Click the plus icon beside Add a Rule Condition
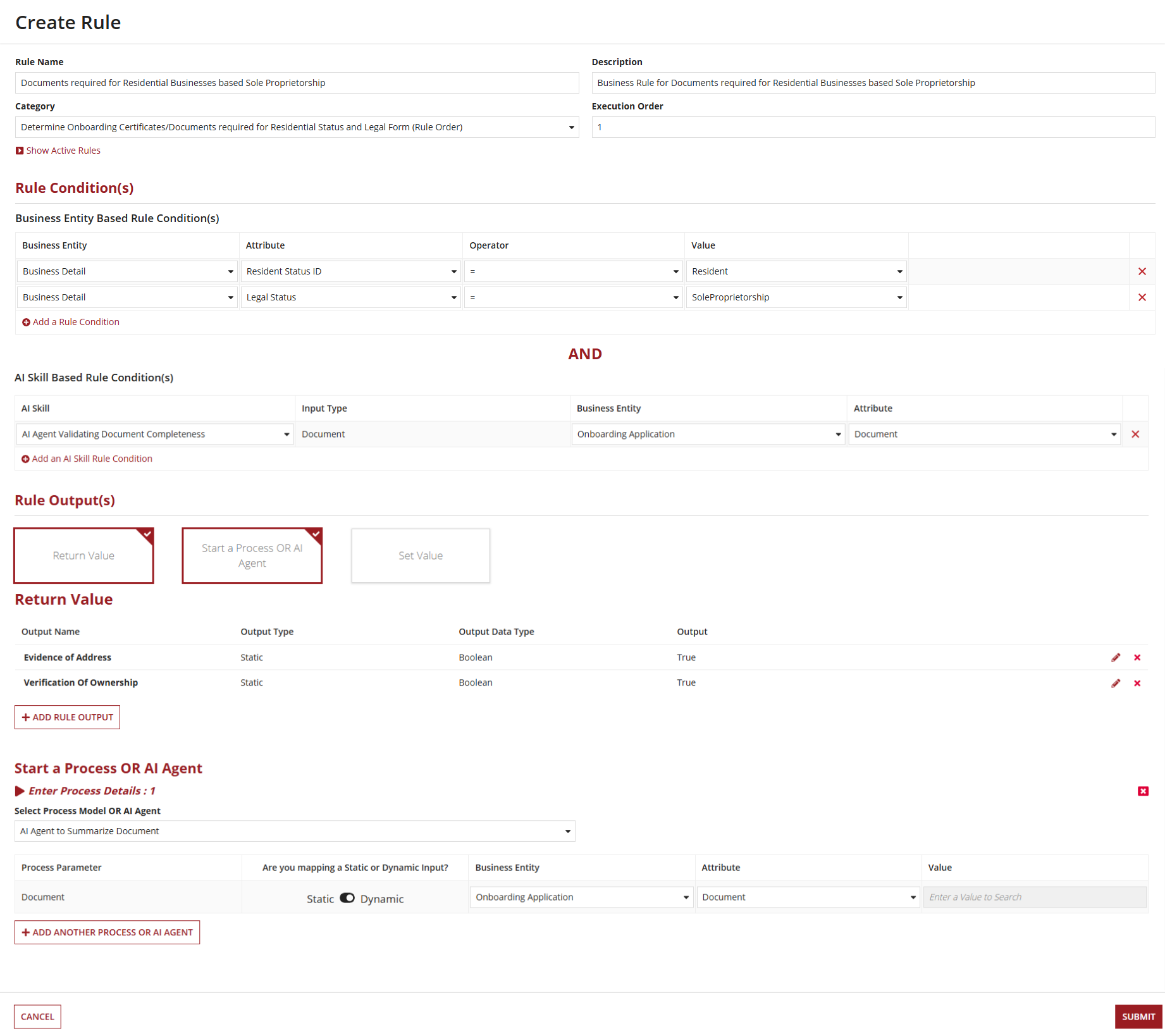This screenshot has height=1036, width=1165. 26,323
